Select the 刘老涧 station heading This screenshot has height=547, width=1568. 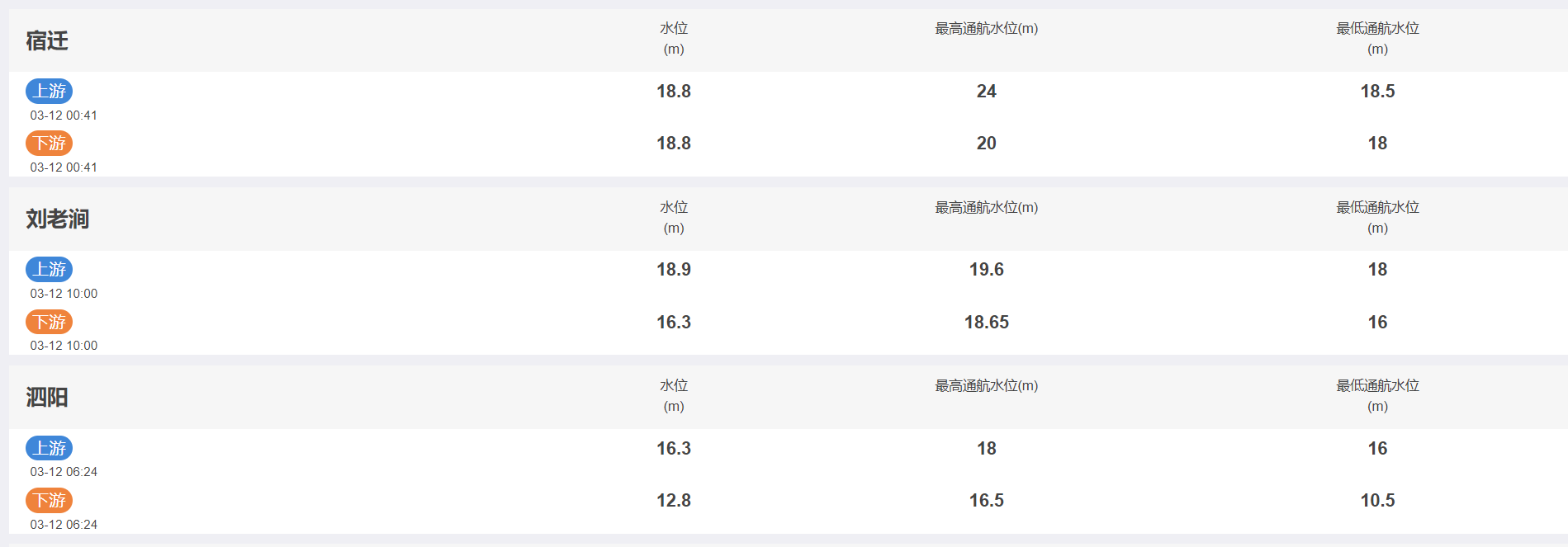tap(58, 219)
